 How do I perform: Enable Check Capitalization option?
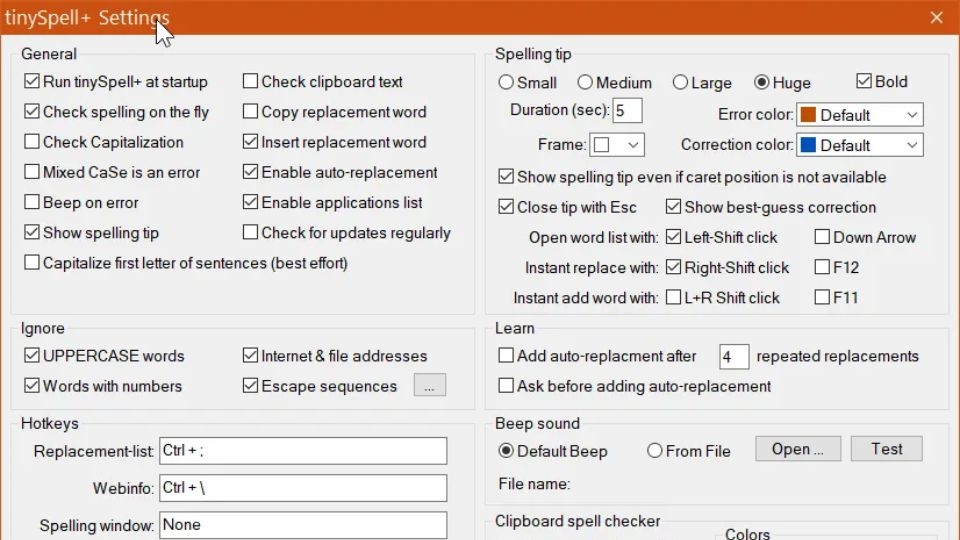coord(32,141)
